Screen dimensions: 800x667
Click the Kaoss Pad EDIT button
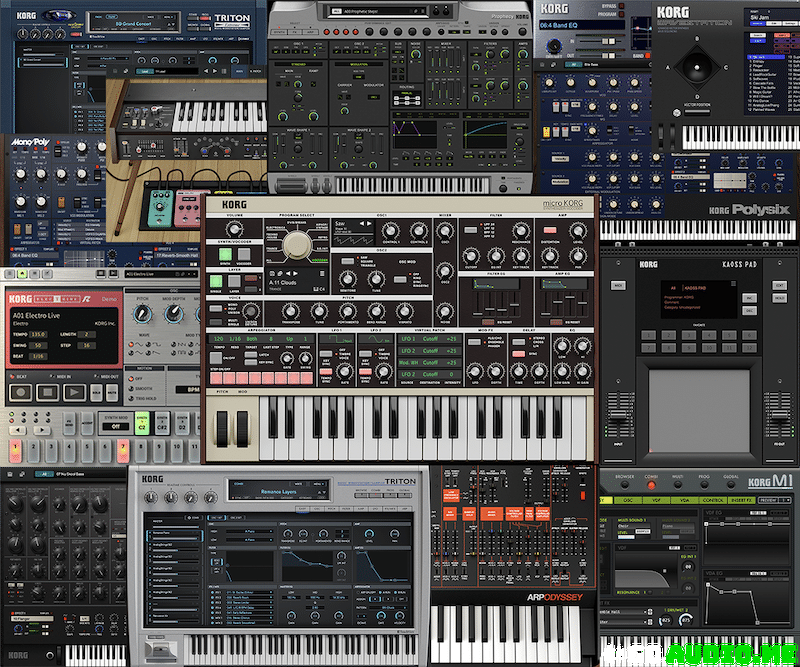[779, 285]
